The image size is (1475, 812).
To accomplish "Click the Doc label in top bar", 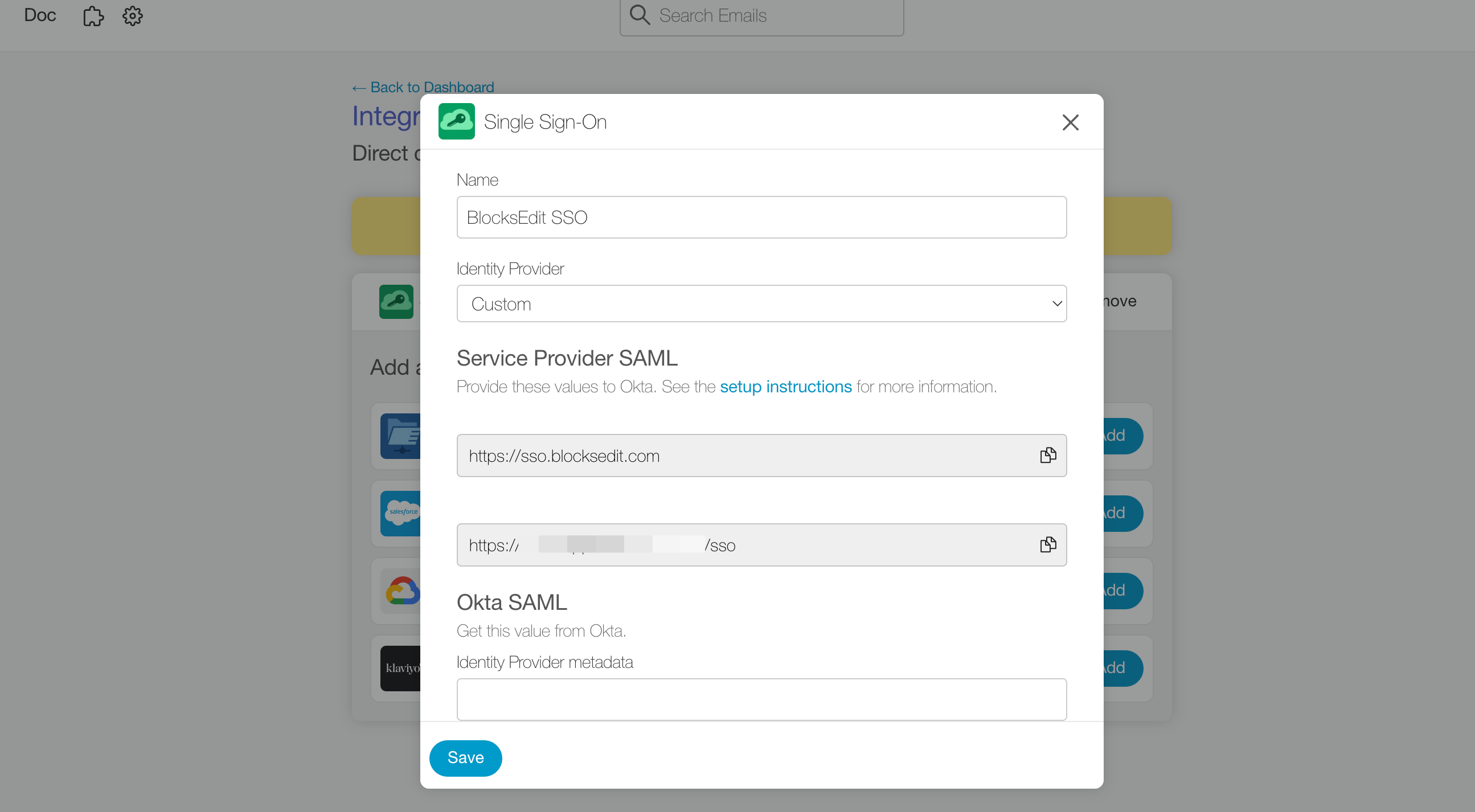I will click(40, 14).
